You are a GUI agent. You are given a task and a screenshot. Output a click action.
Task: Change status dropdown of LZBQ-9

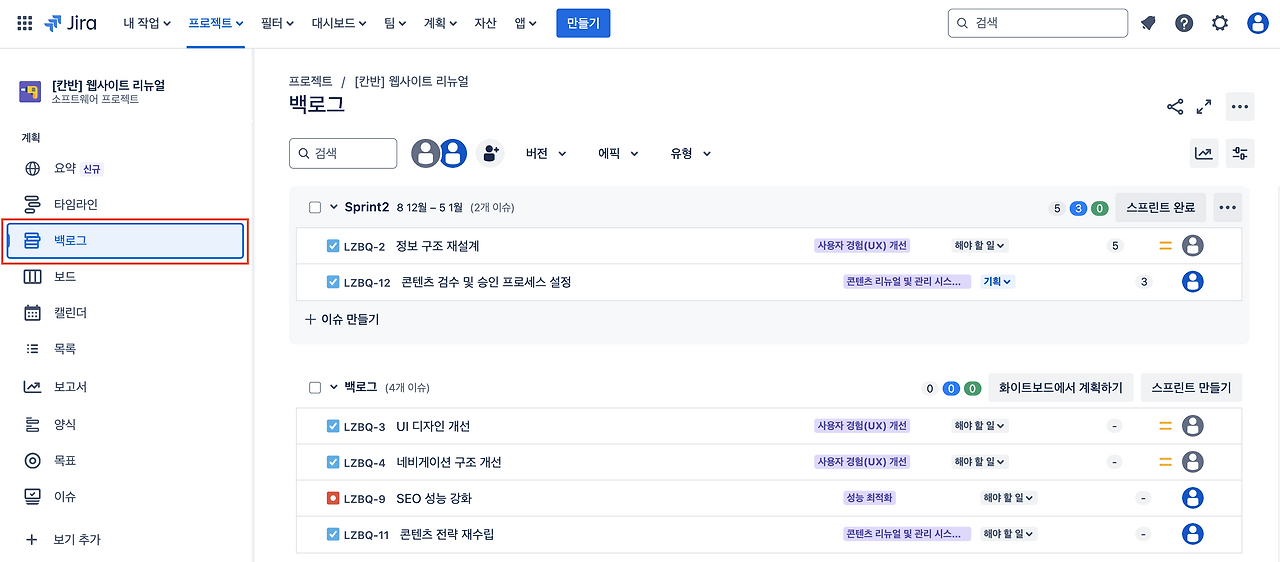[1008, 498]
